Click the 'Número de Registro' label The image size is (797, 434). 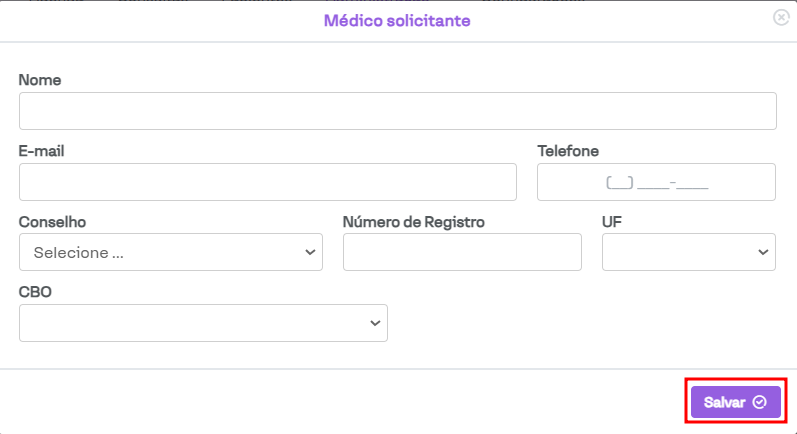[x=413, y=222]
